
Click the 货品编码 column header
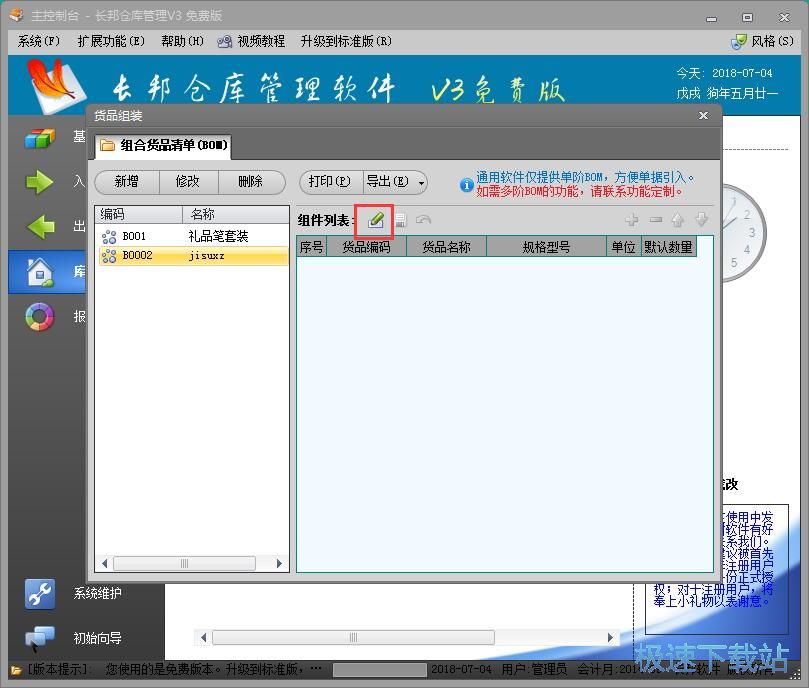coord(367,247)
